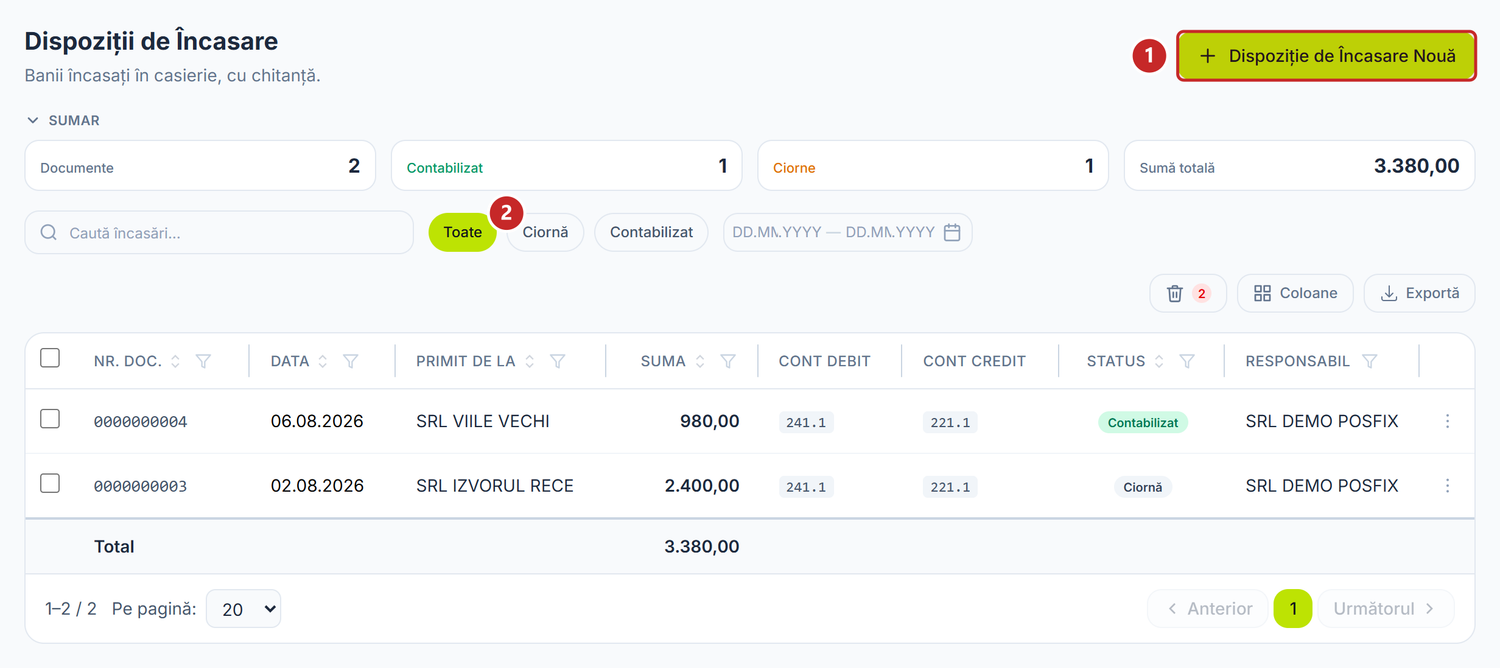1500x668 pixels.
Task: Select the Contabilizat filter tab
Action: (651, 232)
